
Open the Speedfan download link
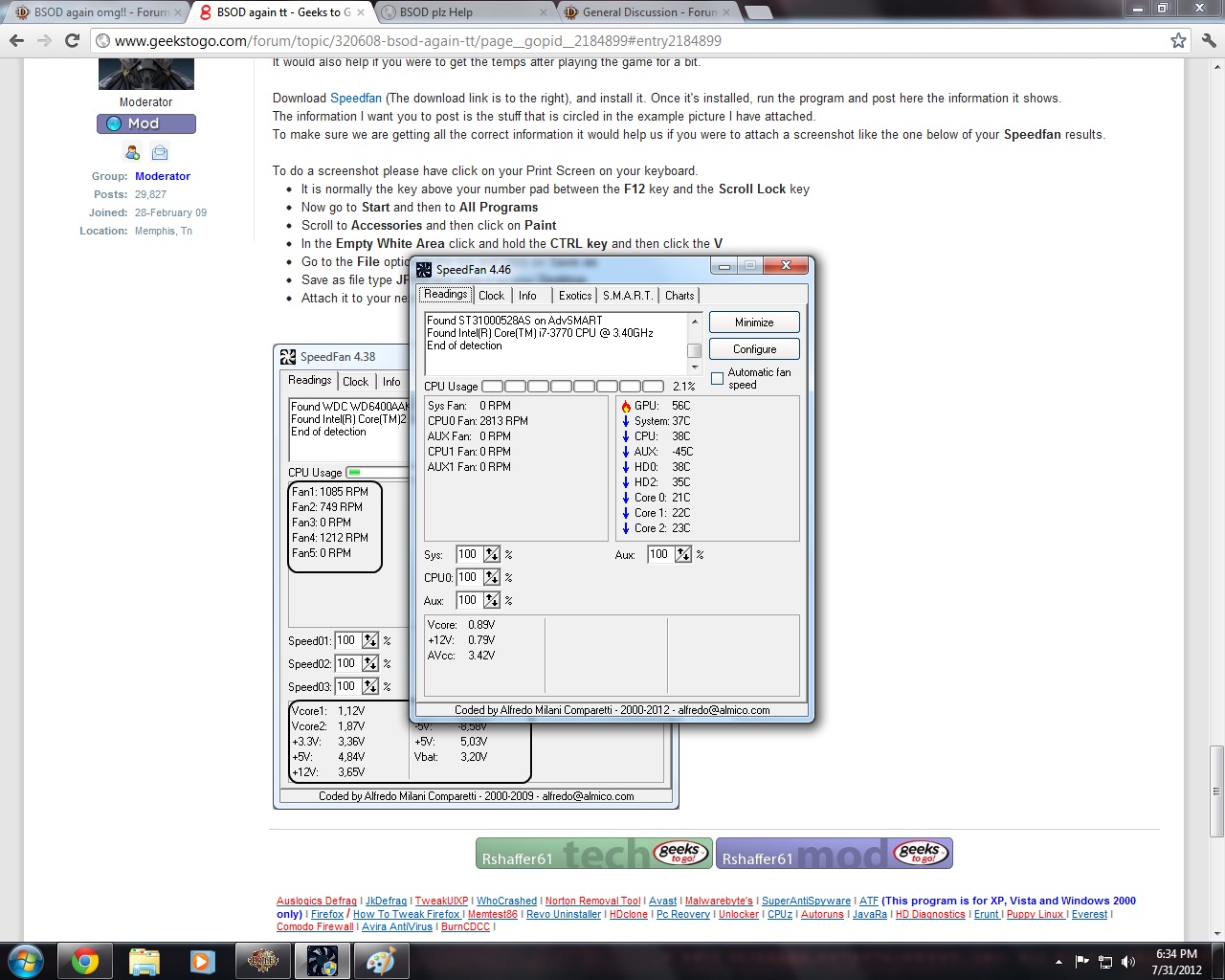(x=356, y=98)
